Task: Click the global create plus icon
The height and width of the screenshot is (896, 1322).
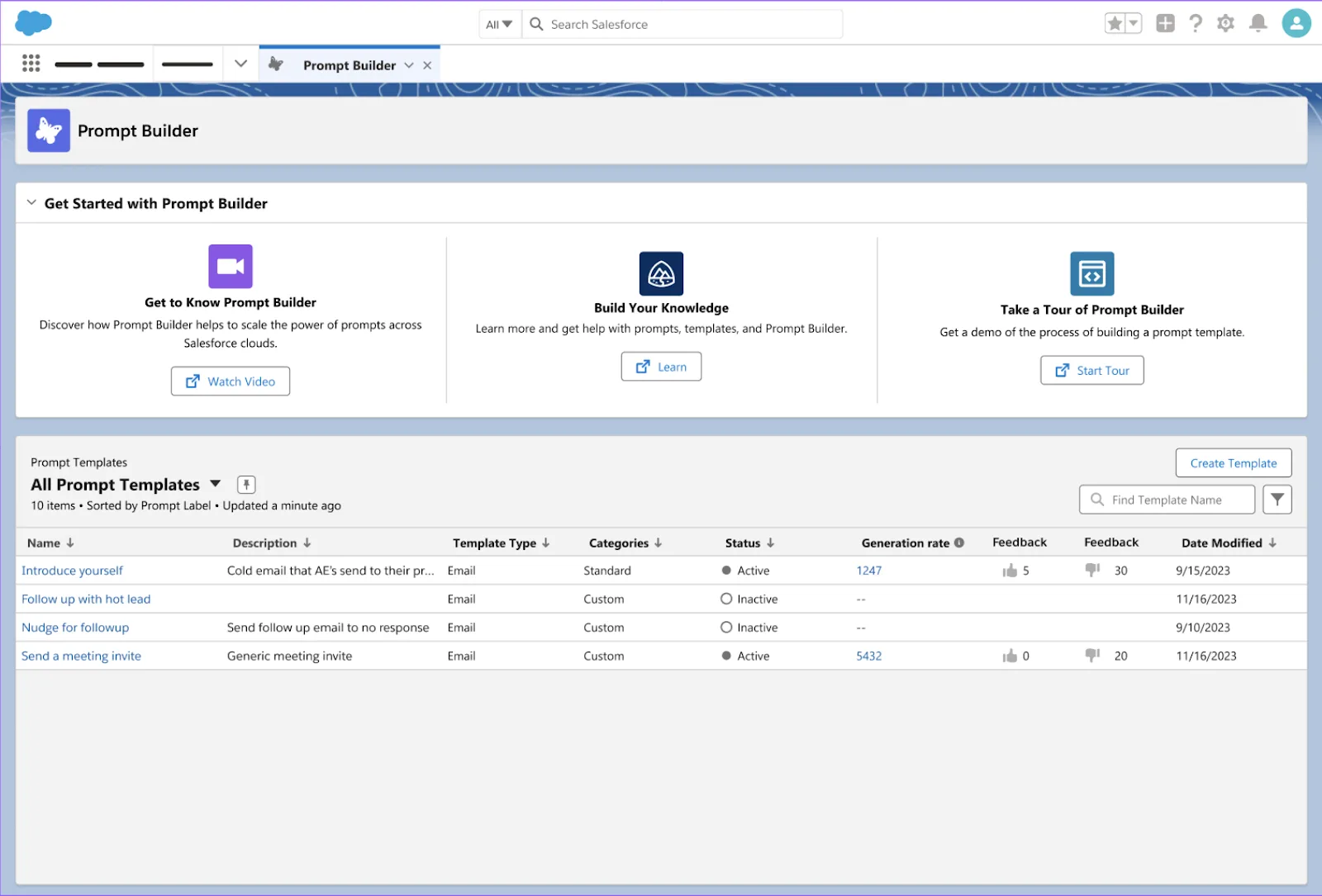Action: (x=1165, y=23)
